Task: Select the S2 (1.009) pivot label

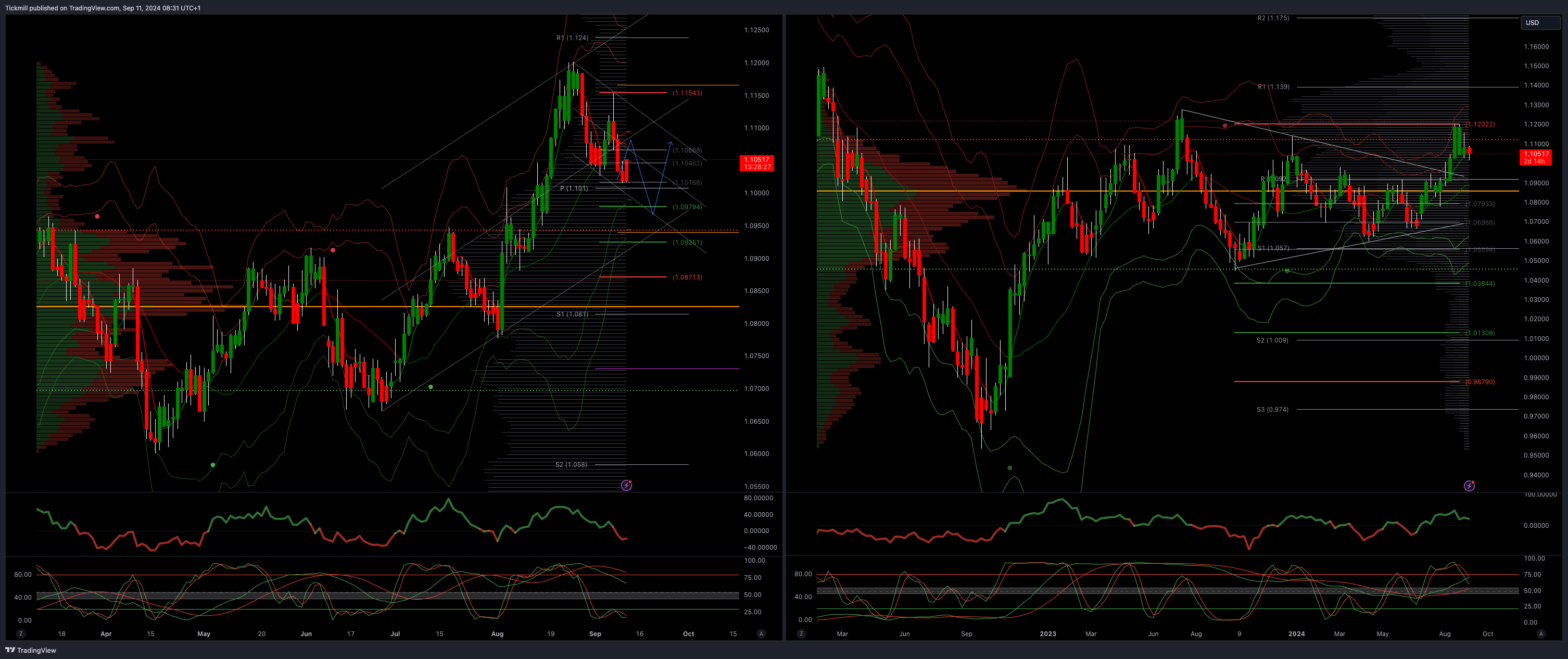Action: pyautogui.click(x=1272, y=340)
